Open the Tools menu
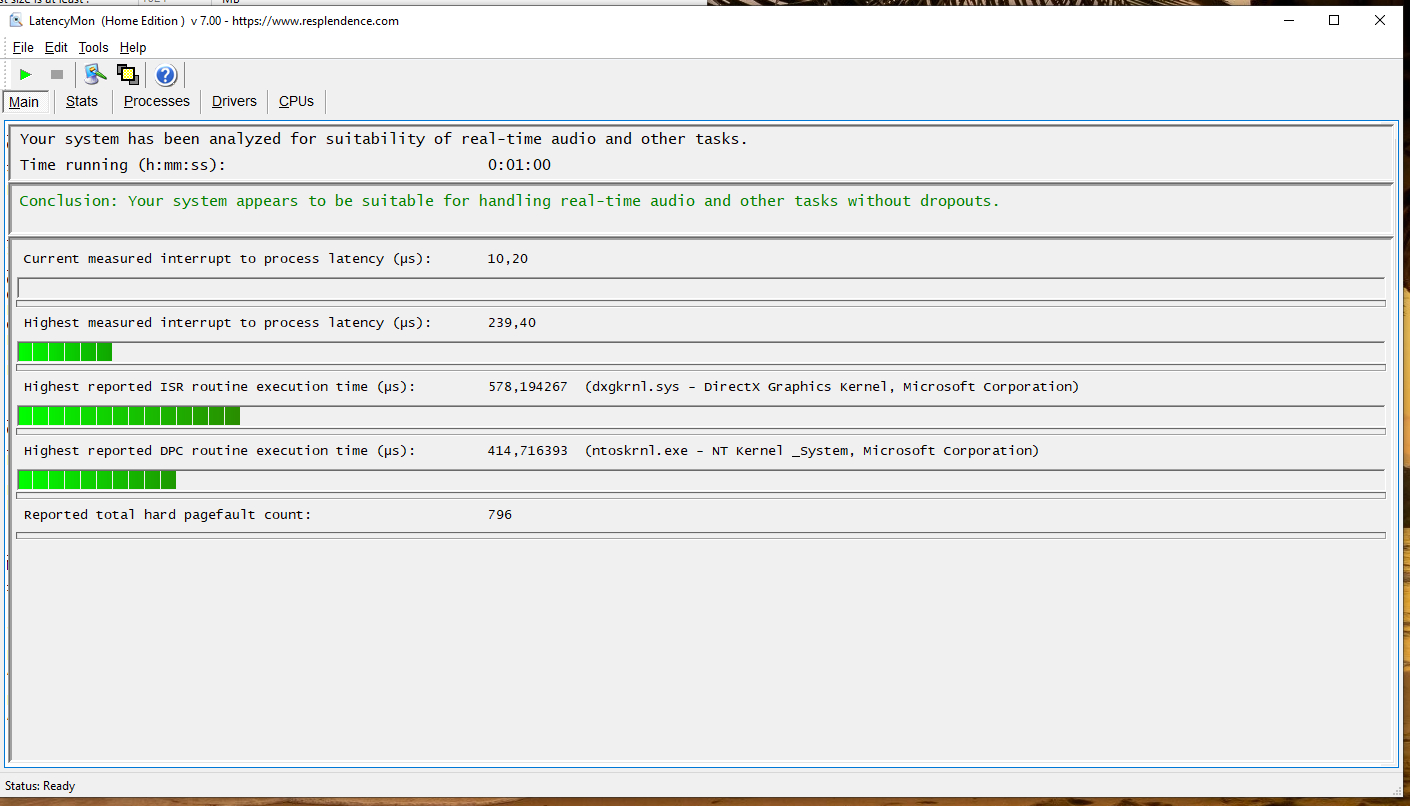This screenshot has width=1410, height=806. point(93,47)
